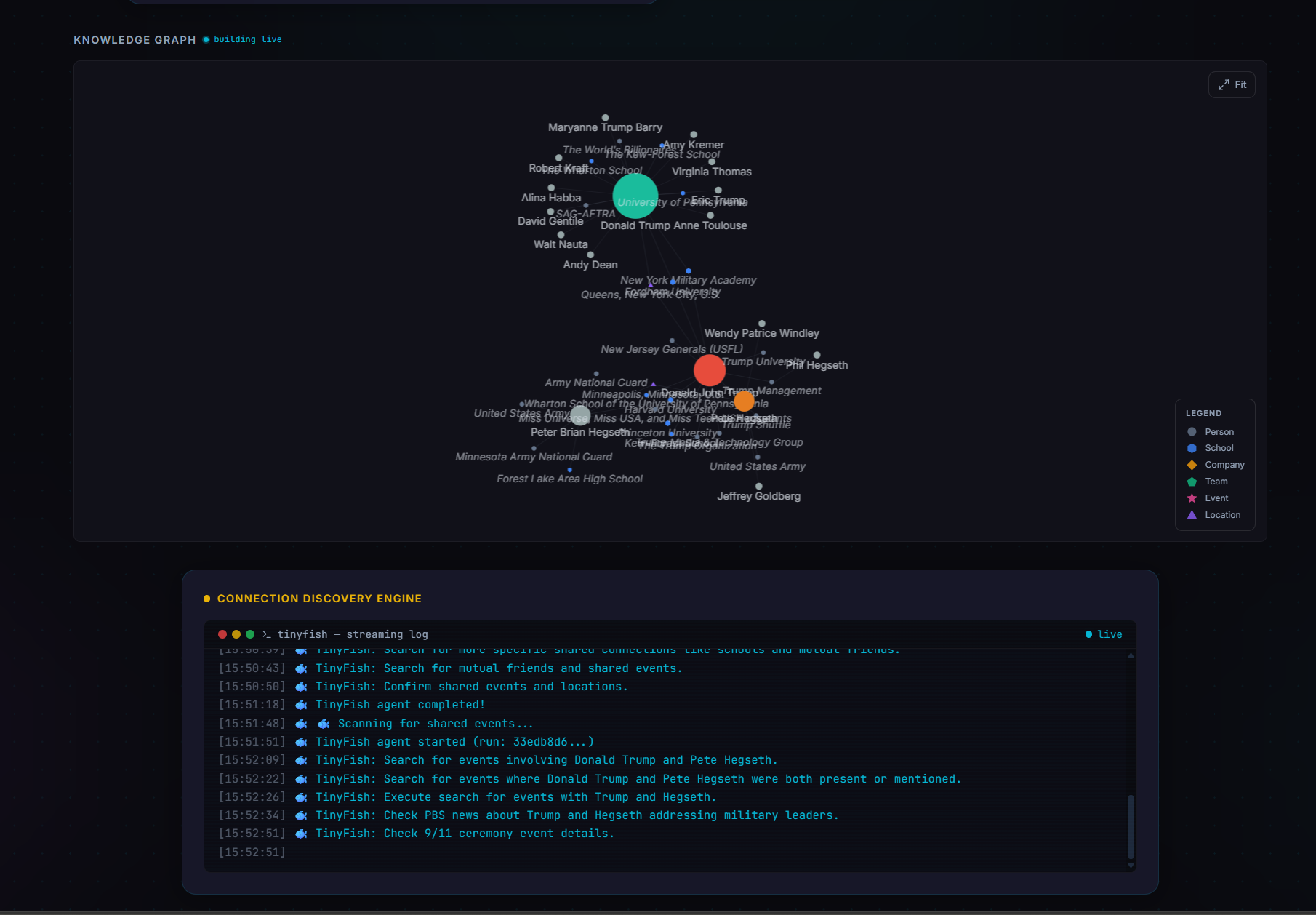The height and width of the screenshot is (915, 1316).
Task: Click the blue School legend hexagon
Action: coord(1192,448)
